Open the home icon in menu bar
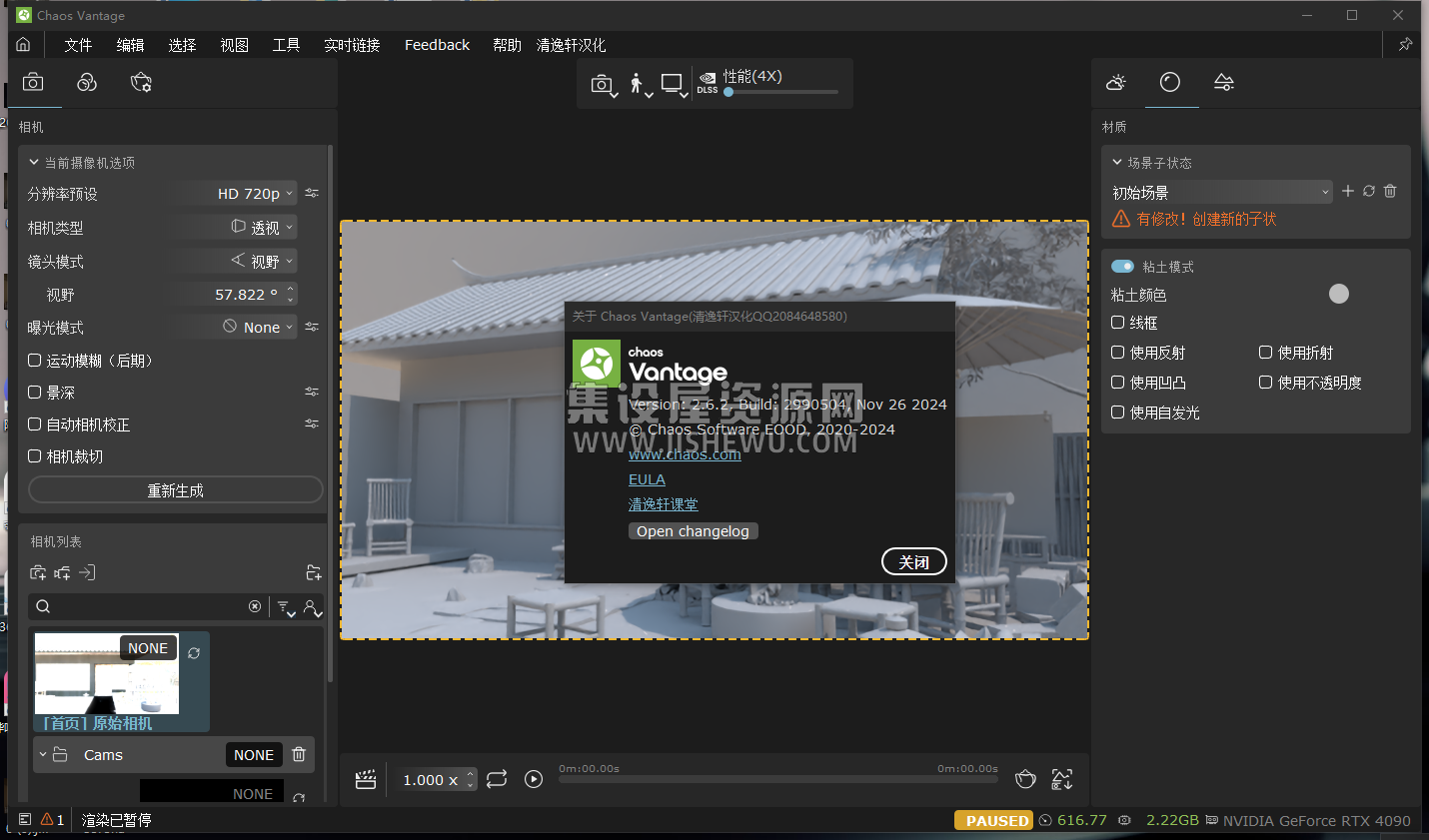The image size is (1429, 840). click(23, 45)
